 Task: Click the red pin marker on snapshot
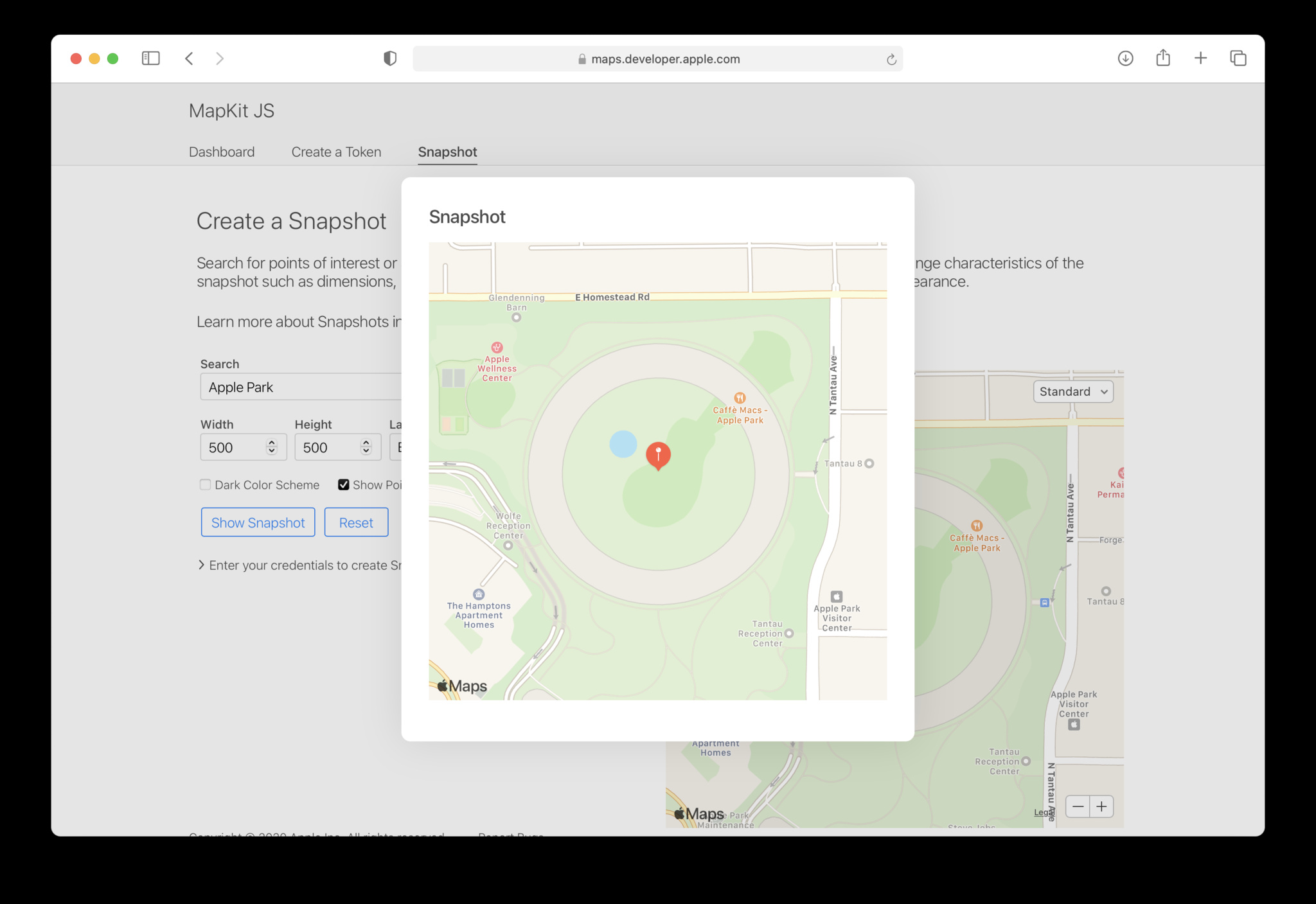coord(658,456)
